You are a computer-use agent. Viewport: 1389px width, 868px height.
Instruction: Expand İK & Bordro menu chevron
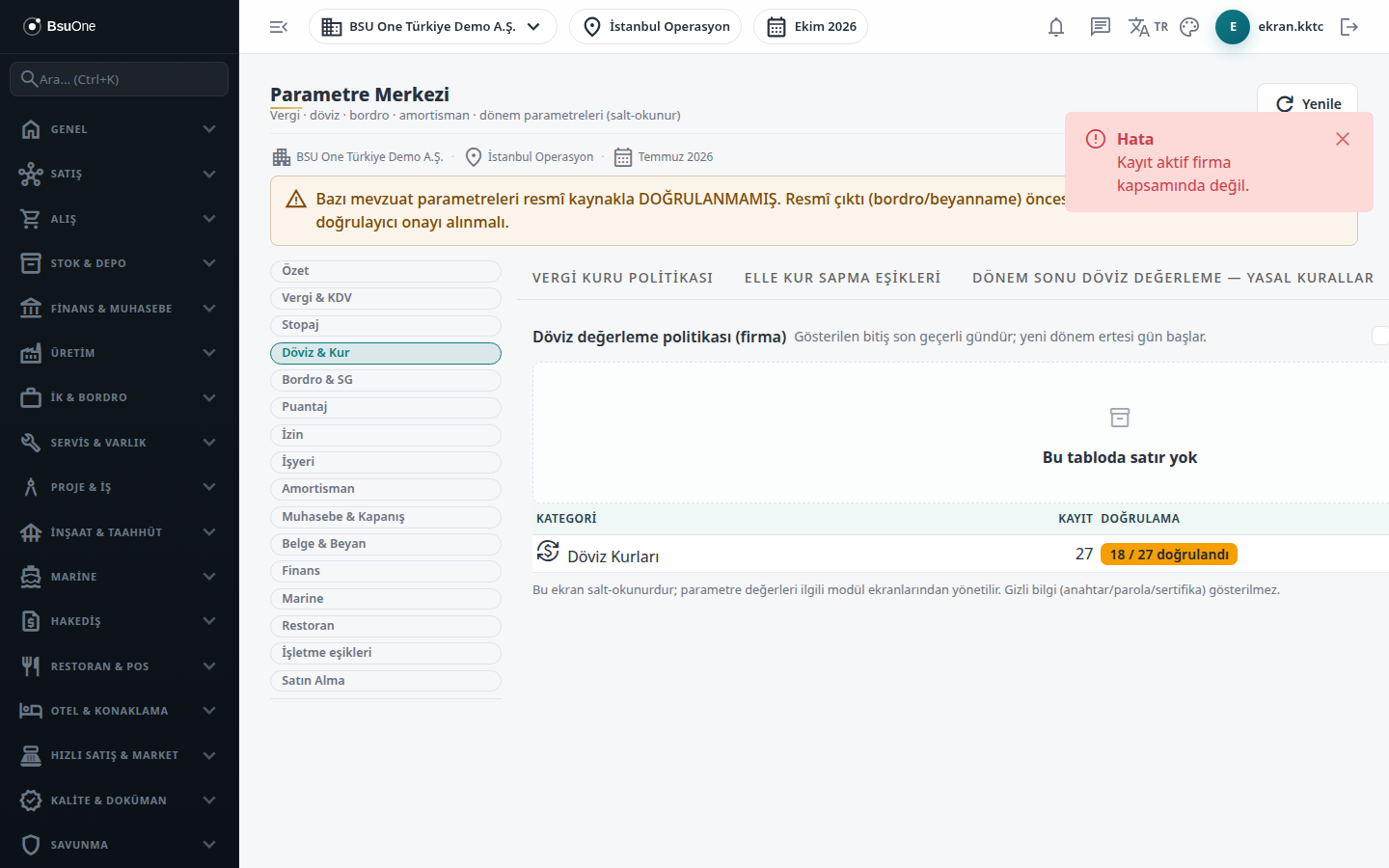209,397
